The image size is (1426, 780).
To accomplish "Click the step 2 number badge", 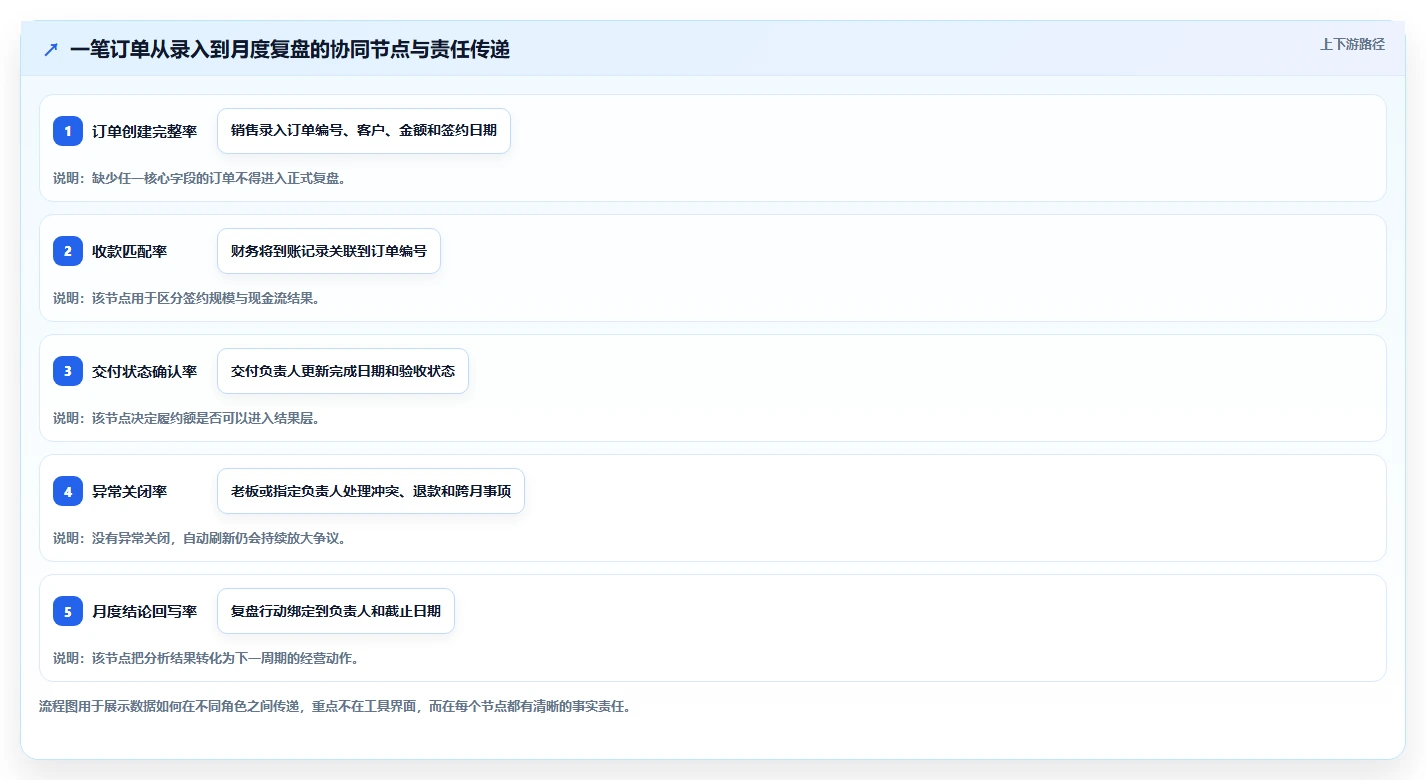I will tap(68, 251).
